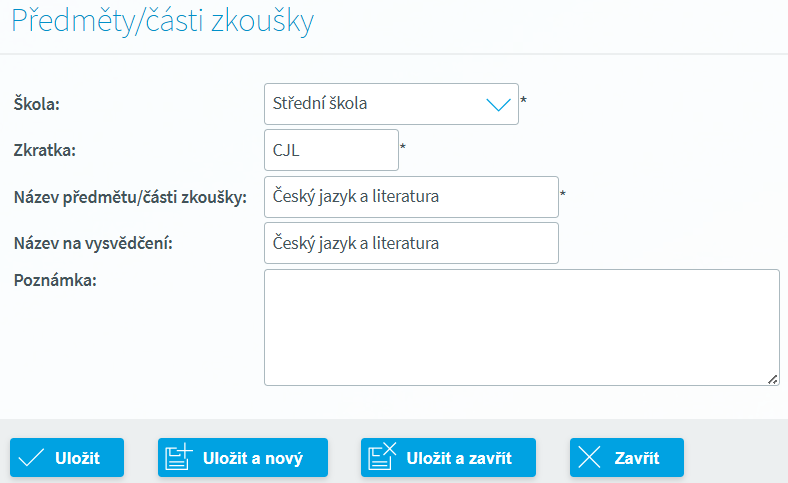The width and height of the screenshot is (788, 483).
Task: Click the Název předmětu/části zkoušky: label
Action: pyautogui.click(x=130, y=198)
